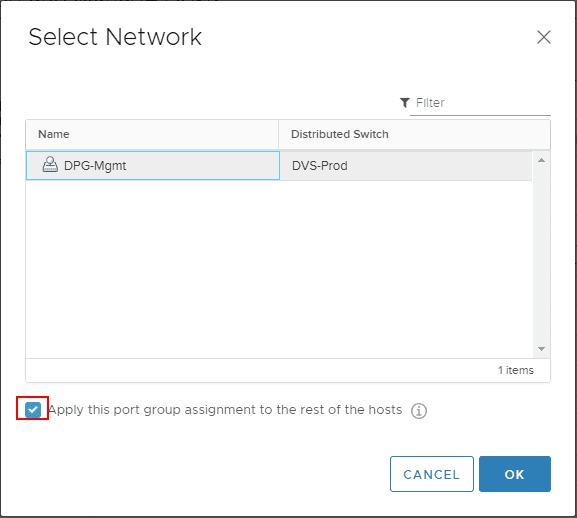Screen dimensions: 577x518
Task: Confirm selection with OK button
Action: click(514, 474)
